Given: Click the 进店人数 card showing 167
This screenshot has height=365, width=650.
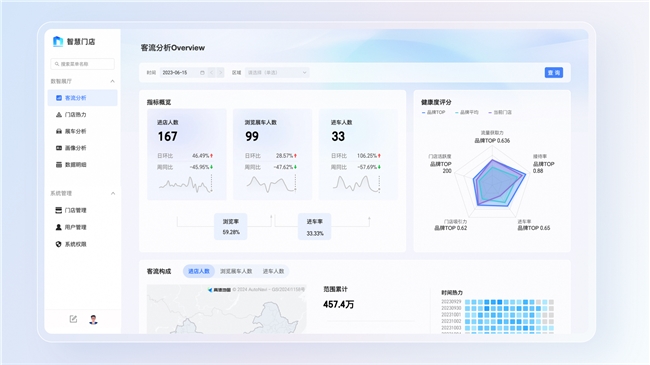Looking at the screenshot, I should pyautogui.click(x=187, y=155).
